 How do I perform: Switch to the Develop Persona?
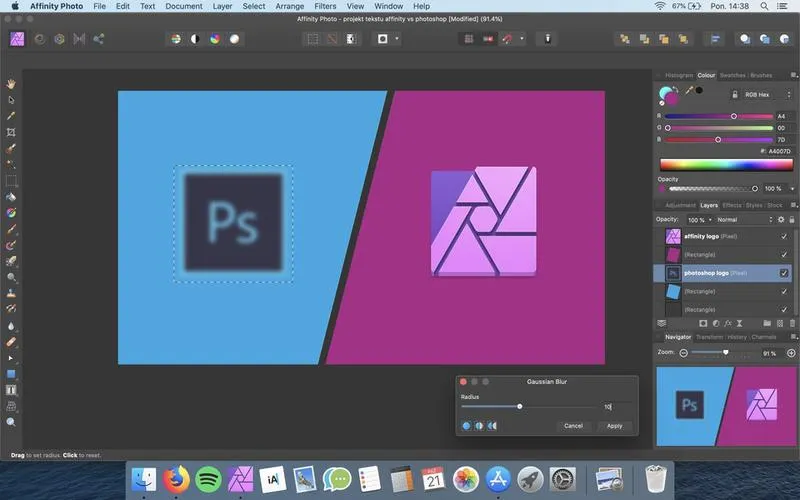point(59,39)
